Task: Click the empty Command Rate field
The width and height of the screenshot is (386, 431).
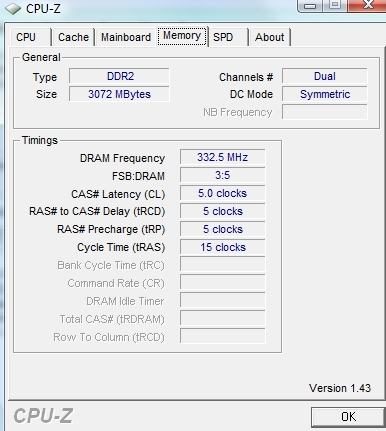Action: click(223, 283)
